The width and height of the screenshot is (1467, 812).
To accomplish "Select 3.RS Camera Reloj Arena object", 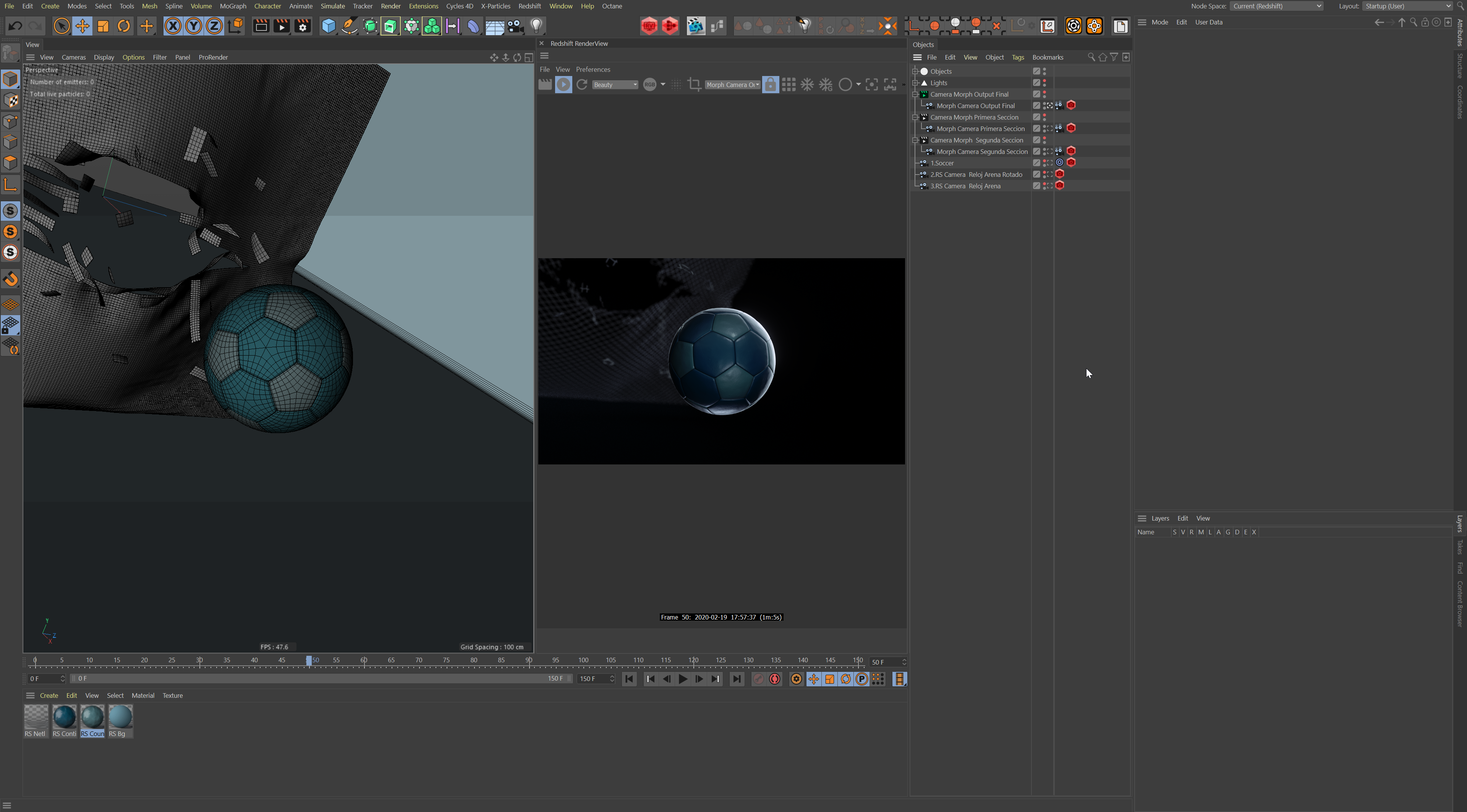I will 965,186.
